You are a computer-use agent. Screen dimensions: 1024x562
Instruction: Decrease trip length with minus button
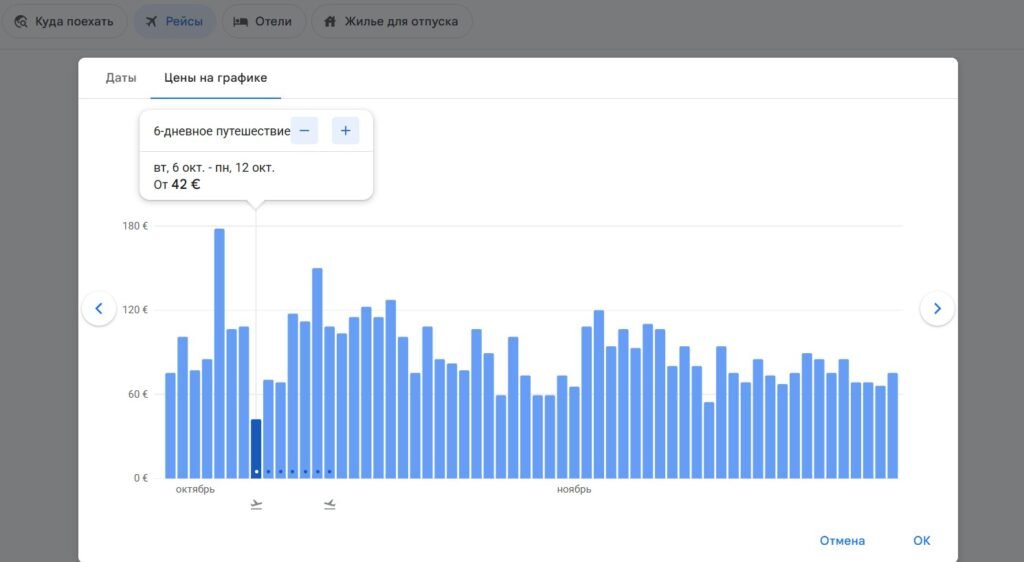(x=304, y=131)
